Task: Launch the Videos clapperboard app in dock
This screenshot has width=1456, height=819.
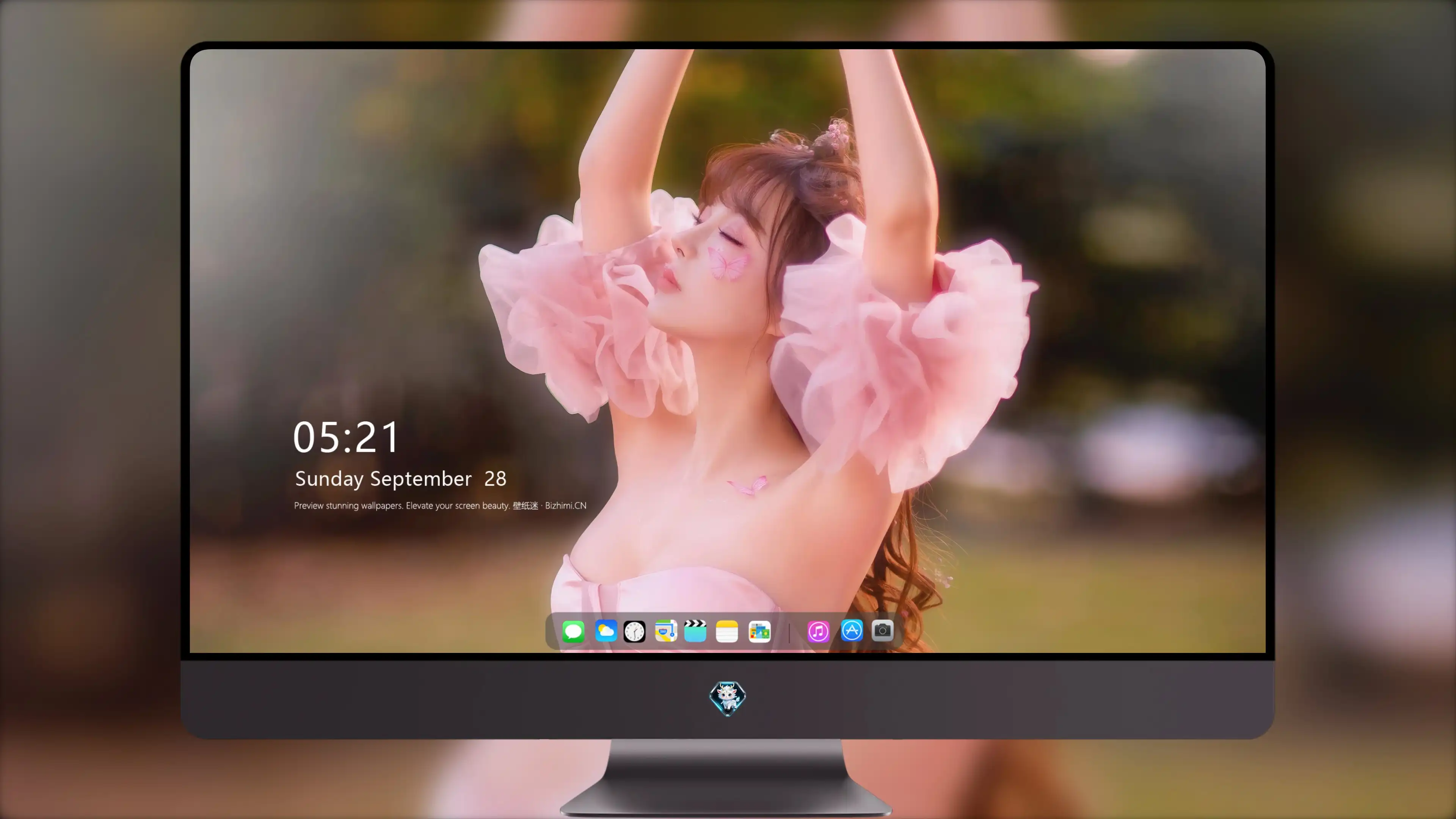Action: (x=695, y=631)
